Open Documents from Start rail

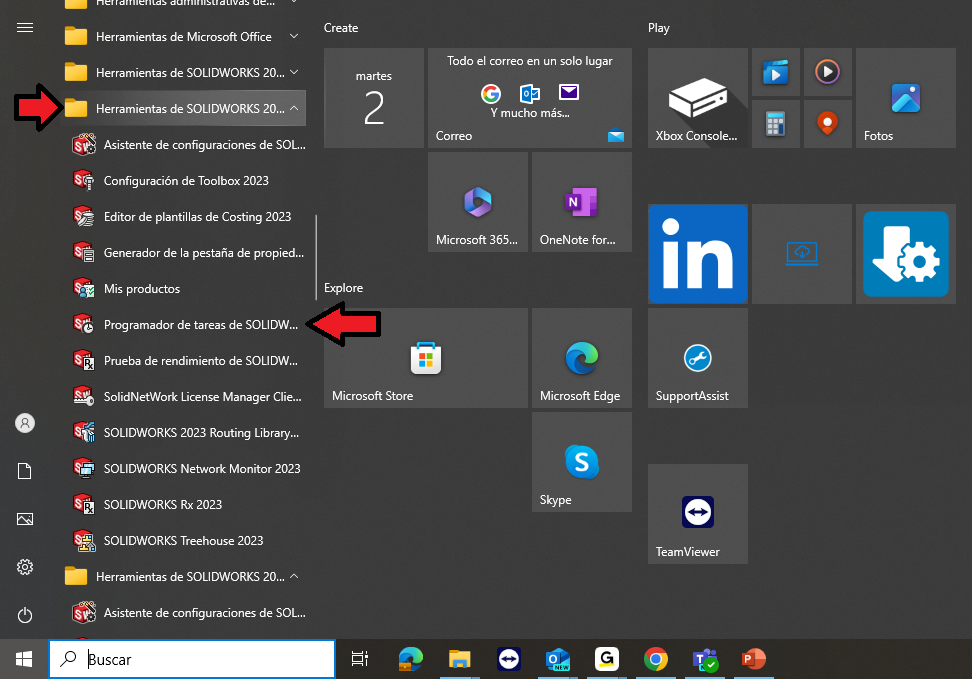[x=25, y=471]
